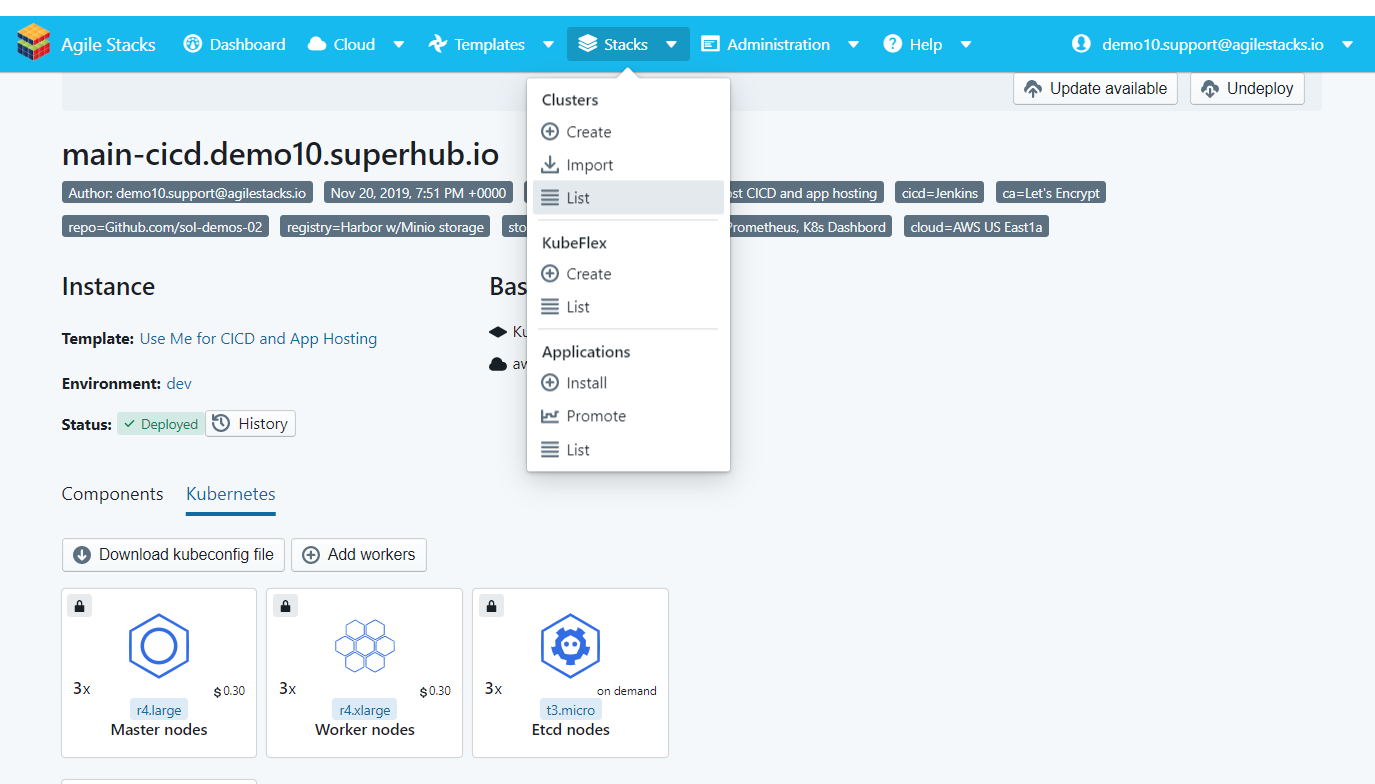Click the Deployed status badge
Screen dimensions: 1375x784
pyautogui.click(x=160, y=424)
